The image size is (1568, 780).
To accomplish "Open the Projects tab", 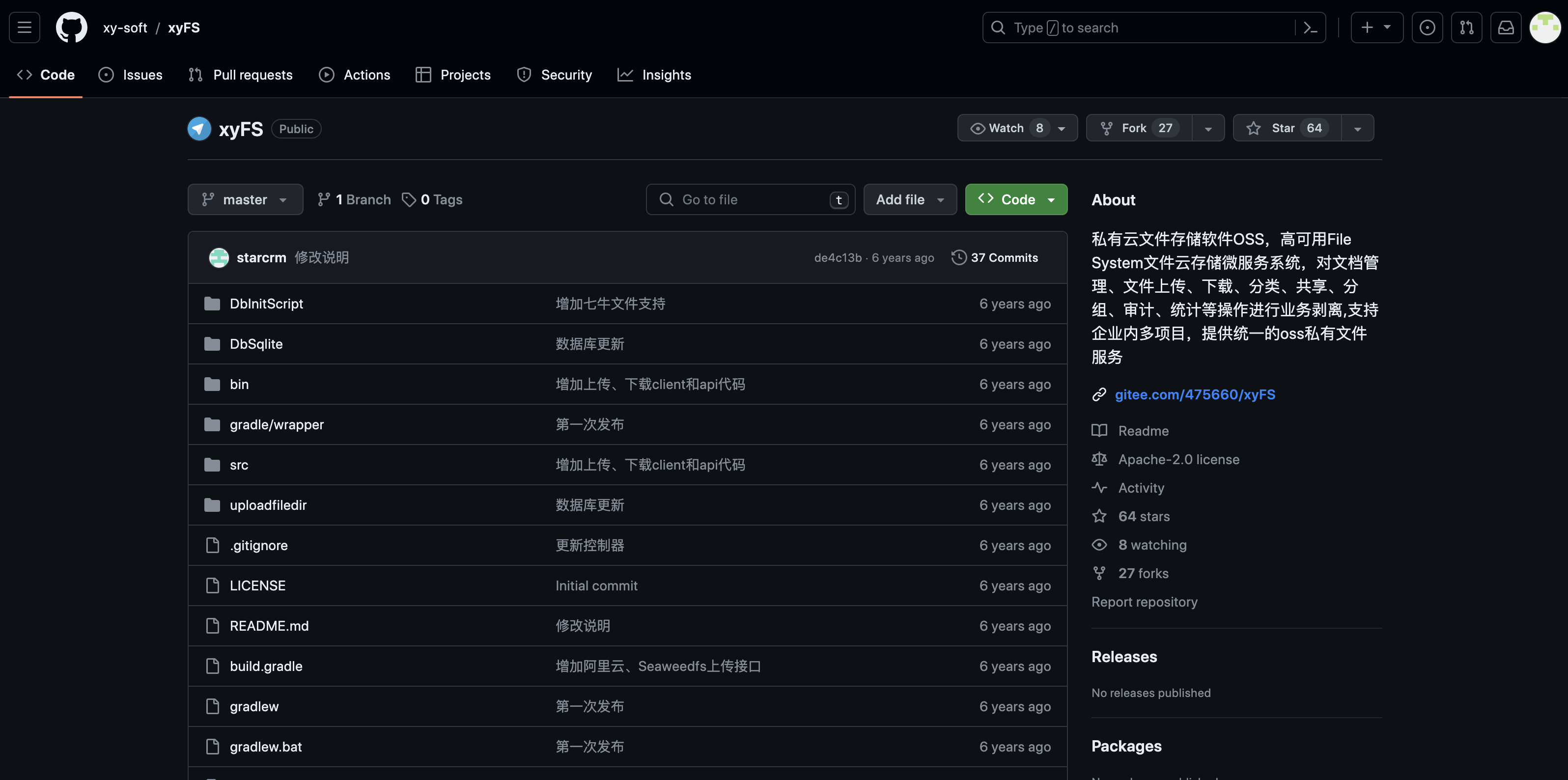I will 453,75.
